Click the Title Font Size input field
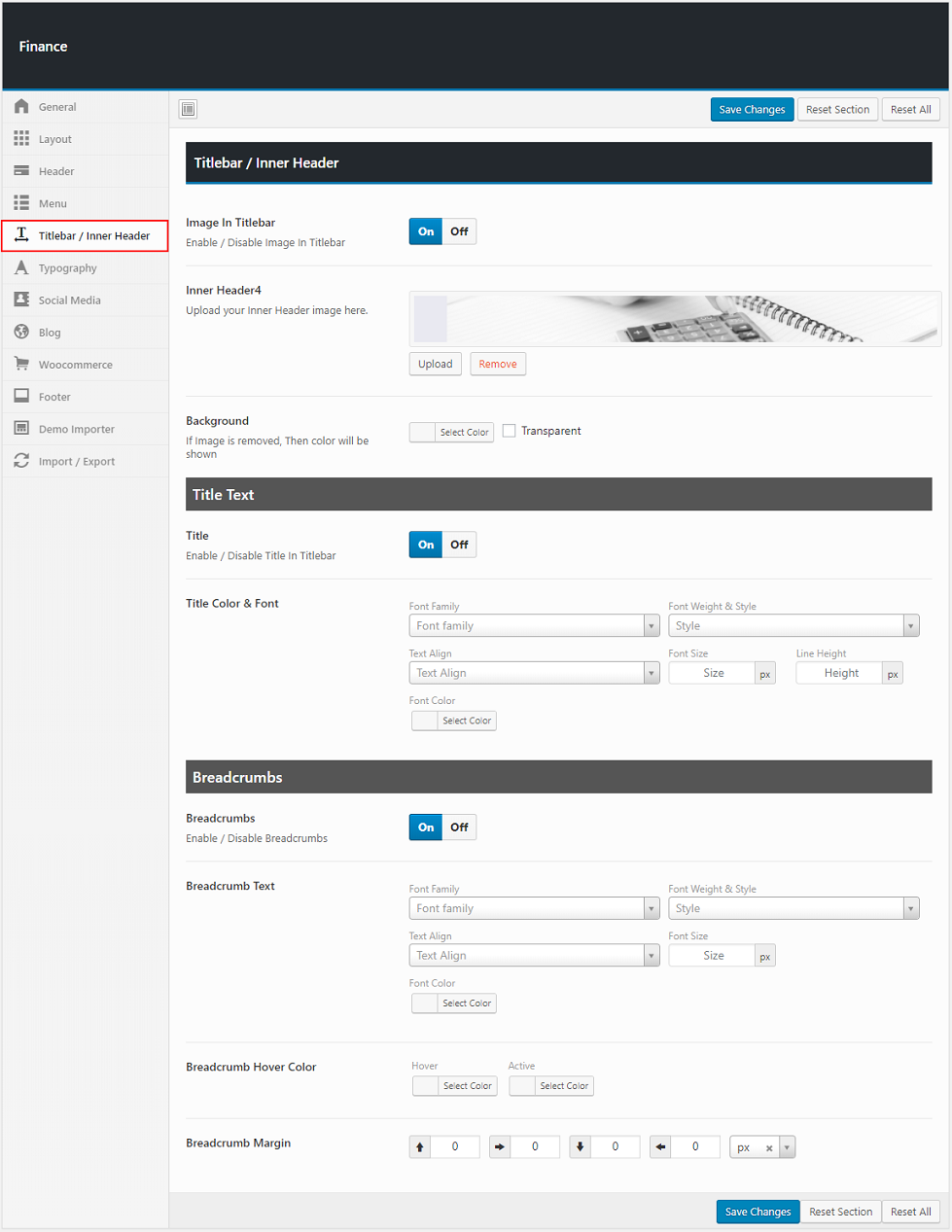952x1232 pixels. [x=713, y=673]
